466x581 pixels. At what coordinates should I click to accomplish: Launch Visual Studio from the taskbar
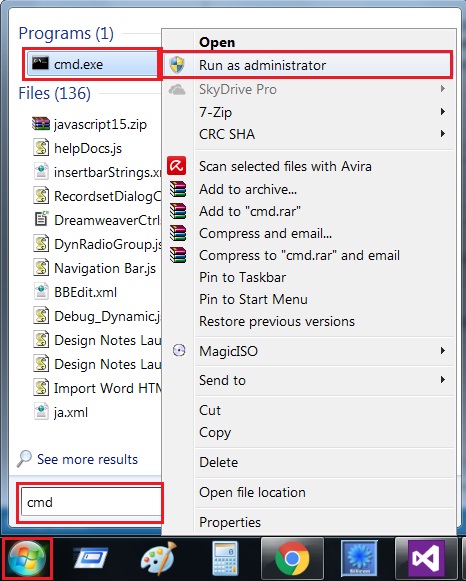coord(426,558)
